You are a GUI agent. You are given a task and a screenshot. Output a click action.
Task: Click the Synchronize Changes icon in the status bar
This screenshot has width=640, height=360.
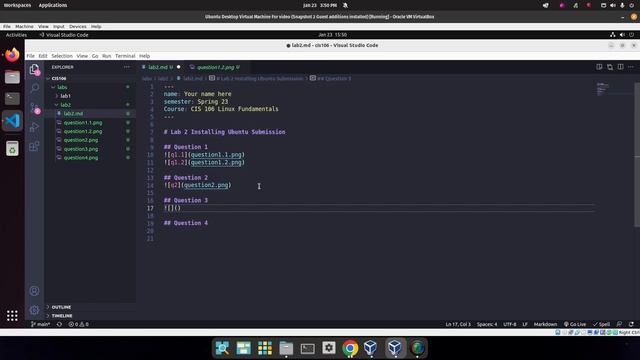59,324
